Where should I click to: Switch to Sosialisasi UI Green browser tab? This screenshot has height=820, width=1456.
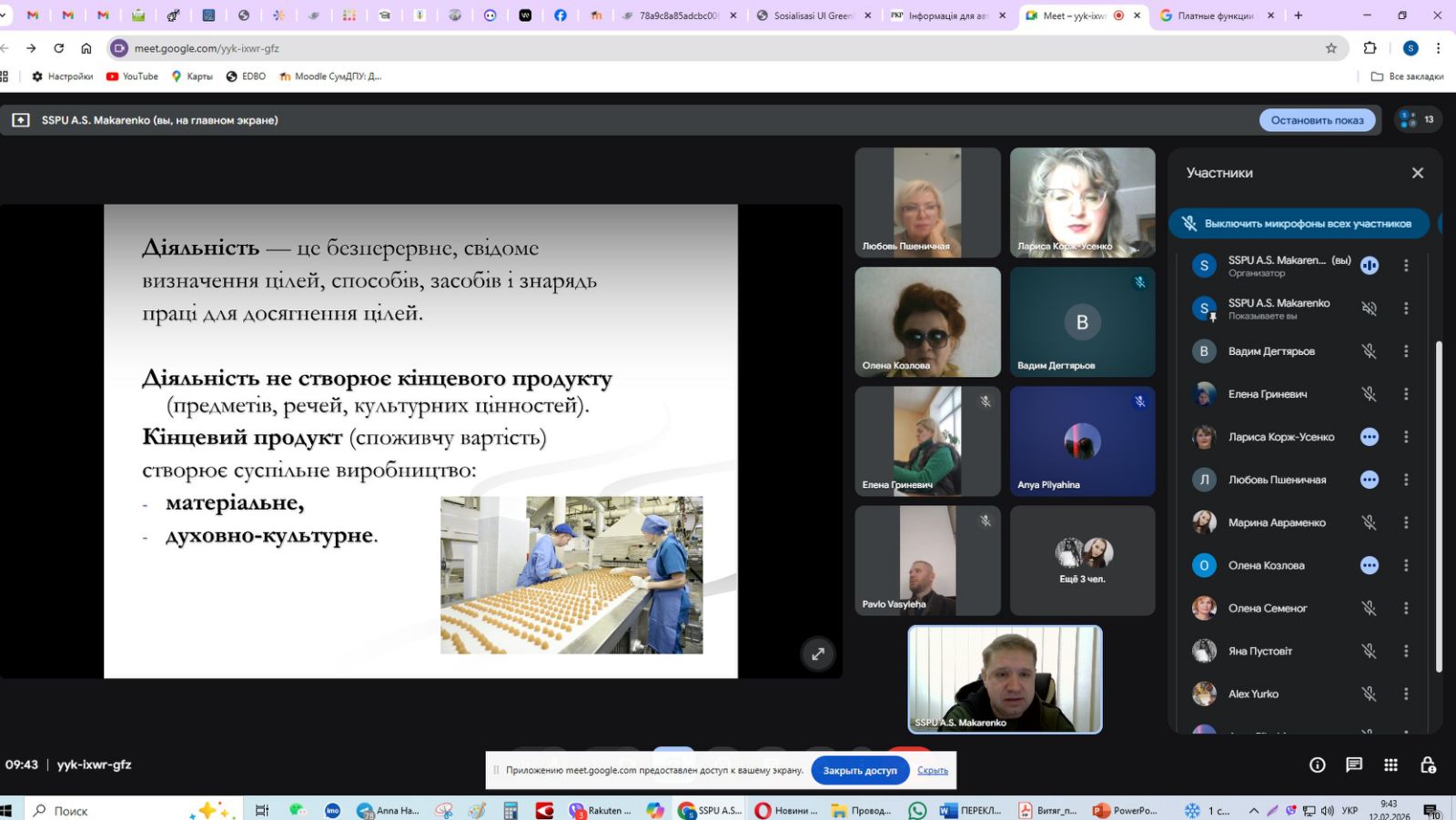click(x=812, y=15)
